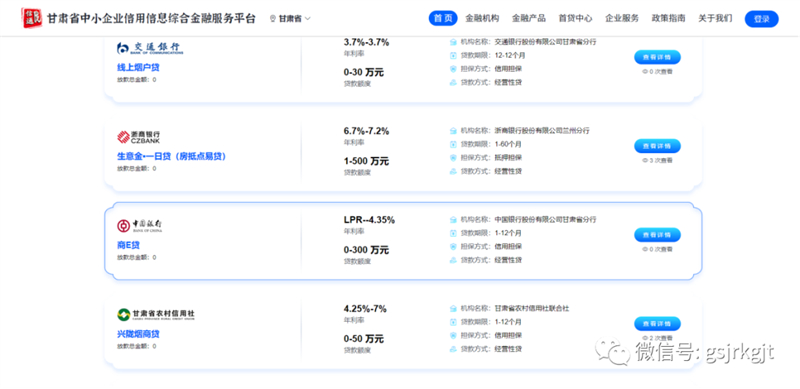
Task: Click the 贷款期限 calendar icon in the CZBANK card
Action: pos(453,144)
